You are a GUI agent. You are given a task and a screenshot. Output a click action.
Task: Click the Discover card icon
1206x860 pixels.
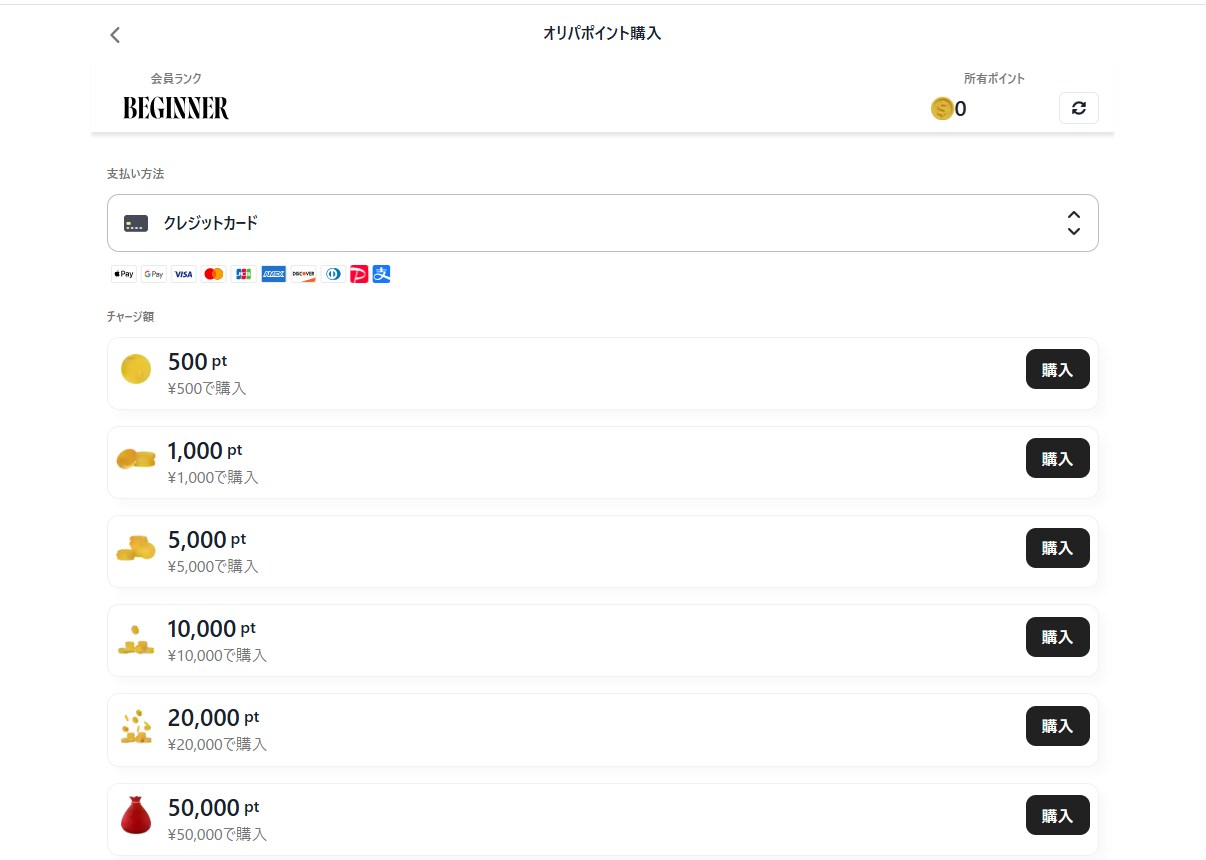pyautogui.click(x=303, y=273)
